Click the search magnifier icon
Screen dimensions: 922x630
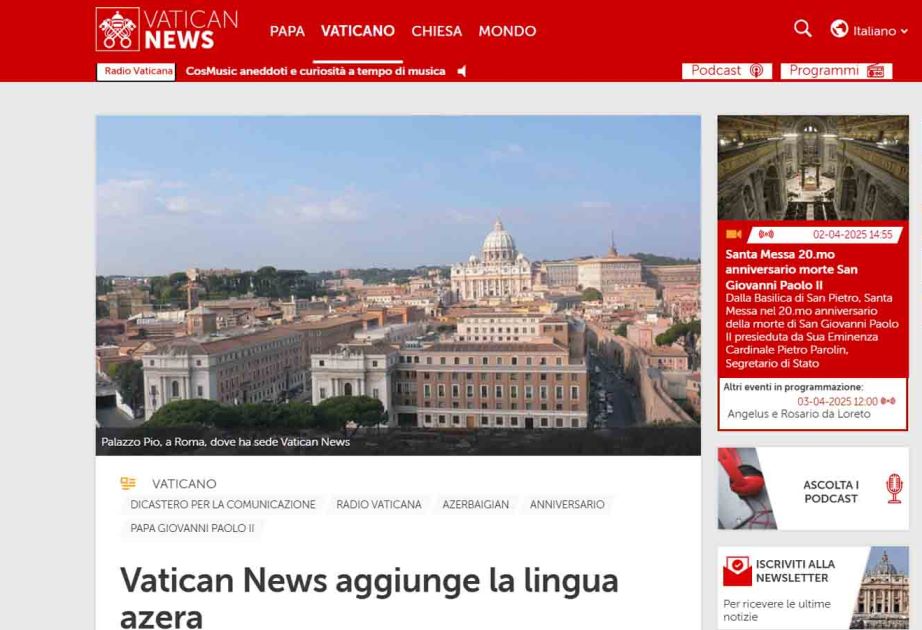(x=803, y=28)
